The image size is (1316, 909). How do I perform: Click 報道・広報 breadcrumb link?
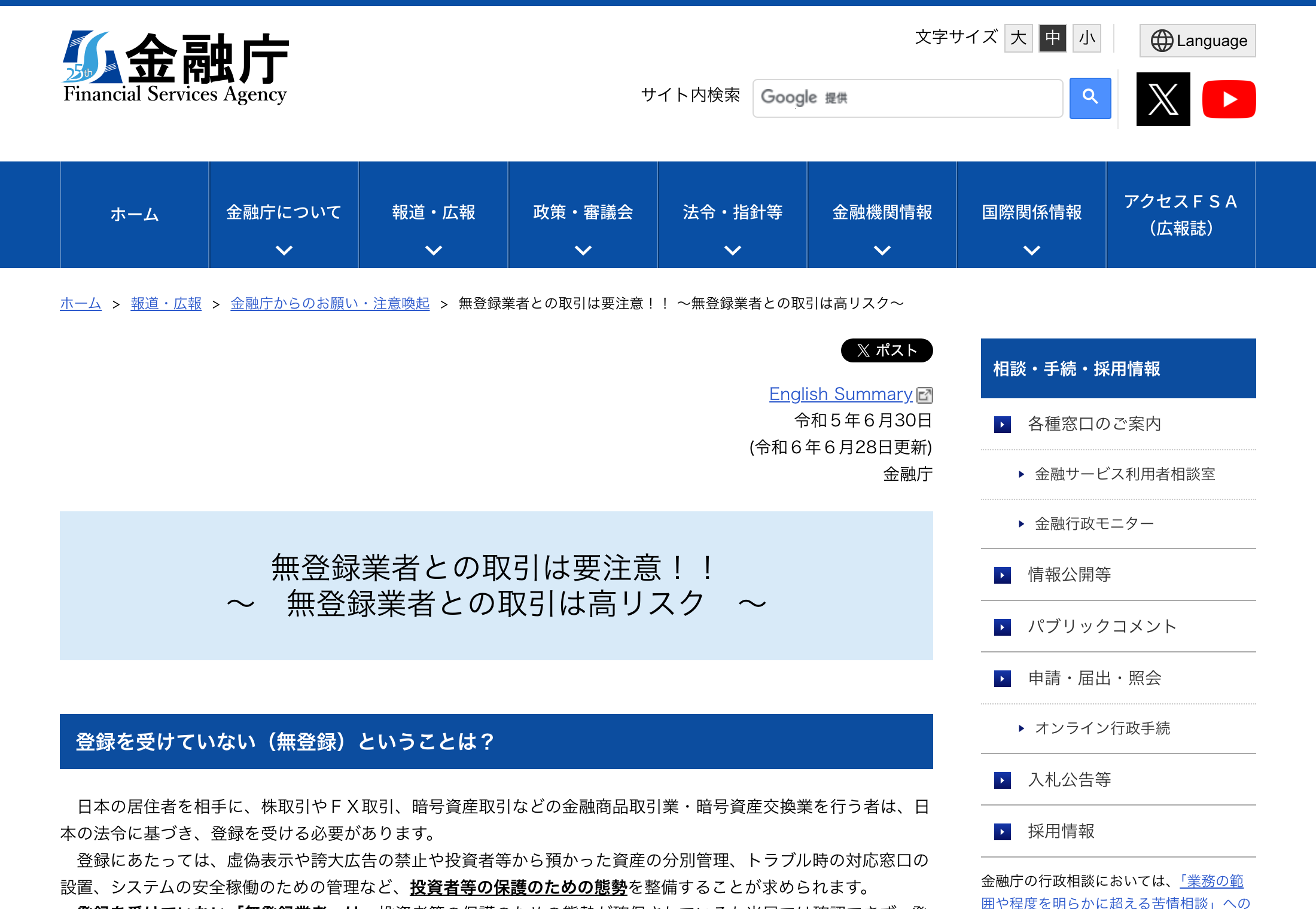coord(166,304)
